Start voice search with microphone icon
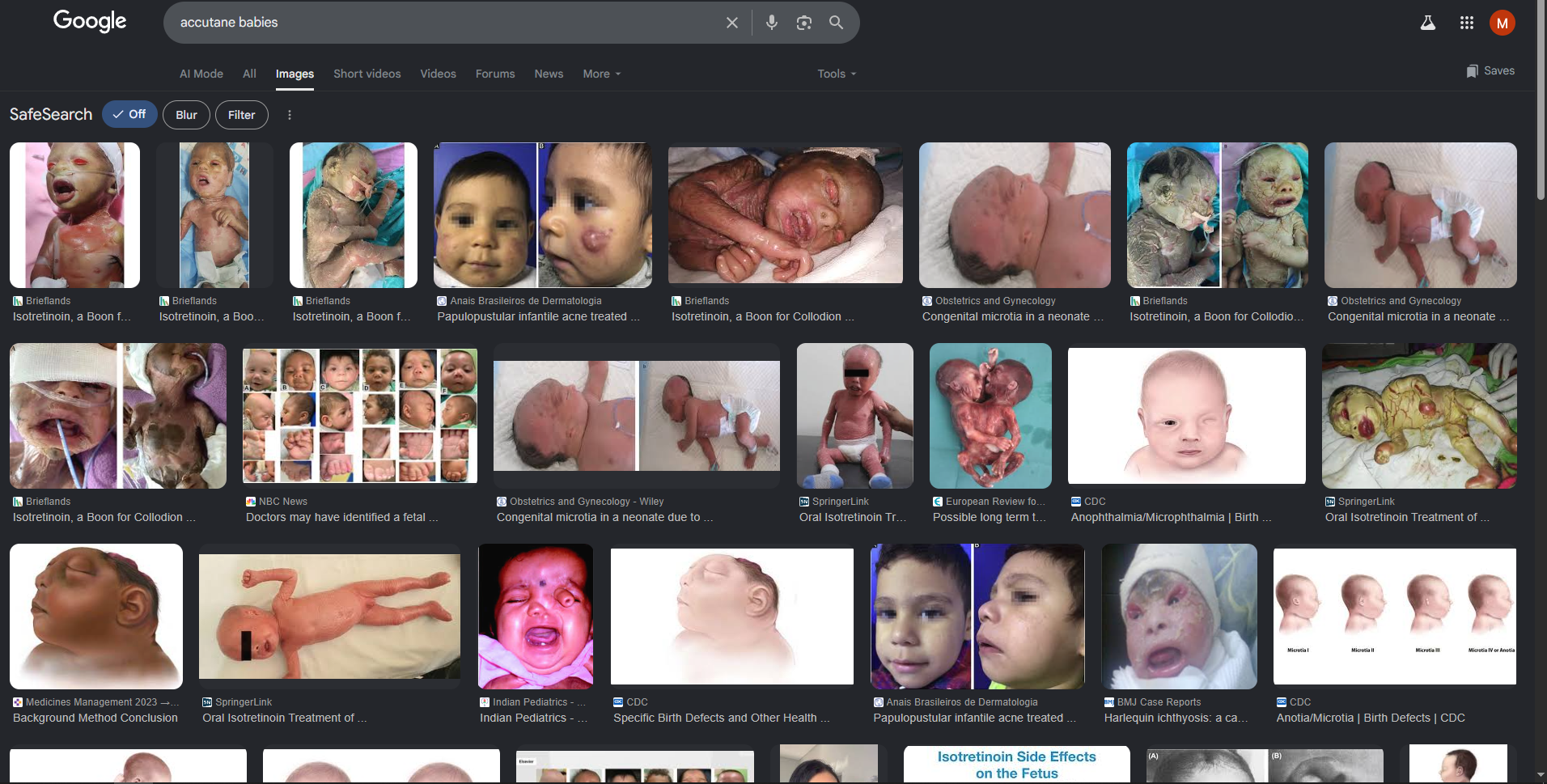The height and width of the screenshot is (784, 1547). click(771, 23)
